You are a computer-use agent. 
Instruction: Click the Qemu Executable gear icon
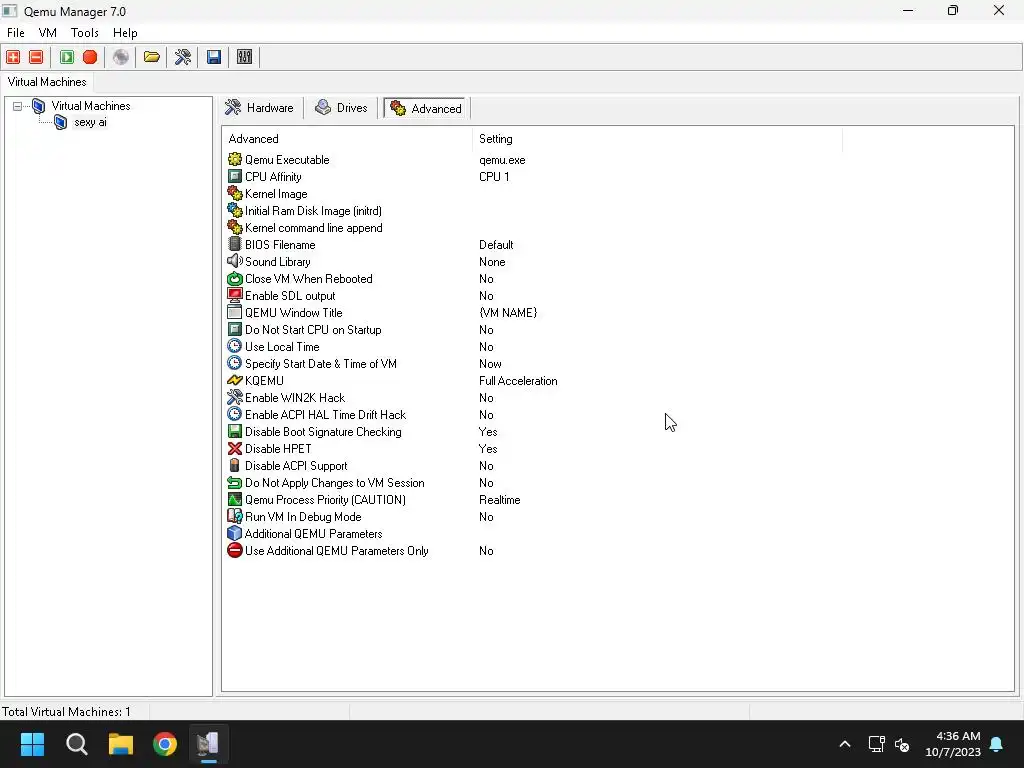pyautogui.click(x=234, y=159)
